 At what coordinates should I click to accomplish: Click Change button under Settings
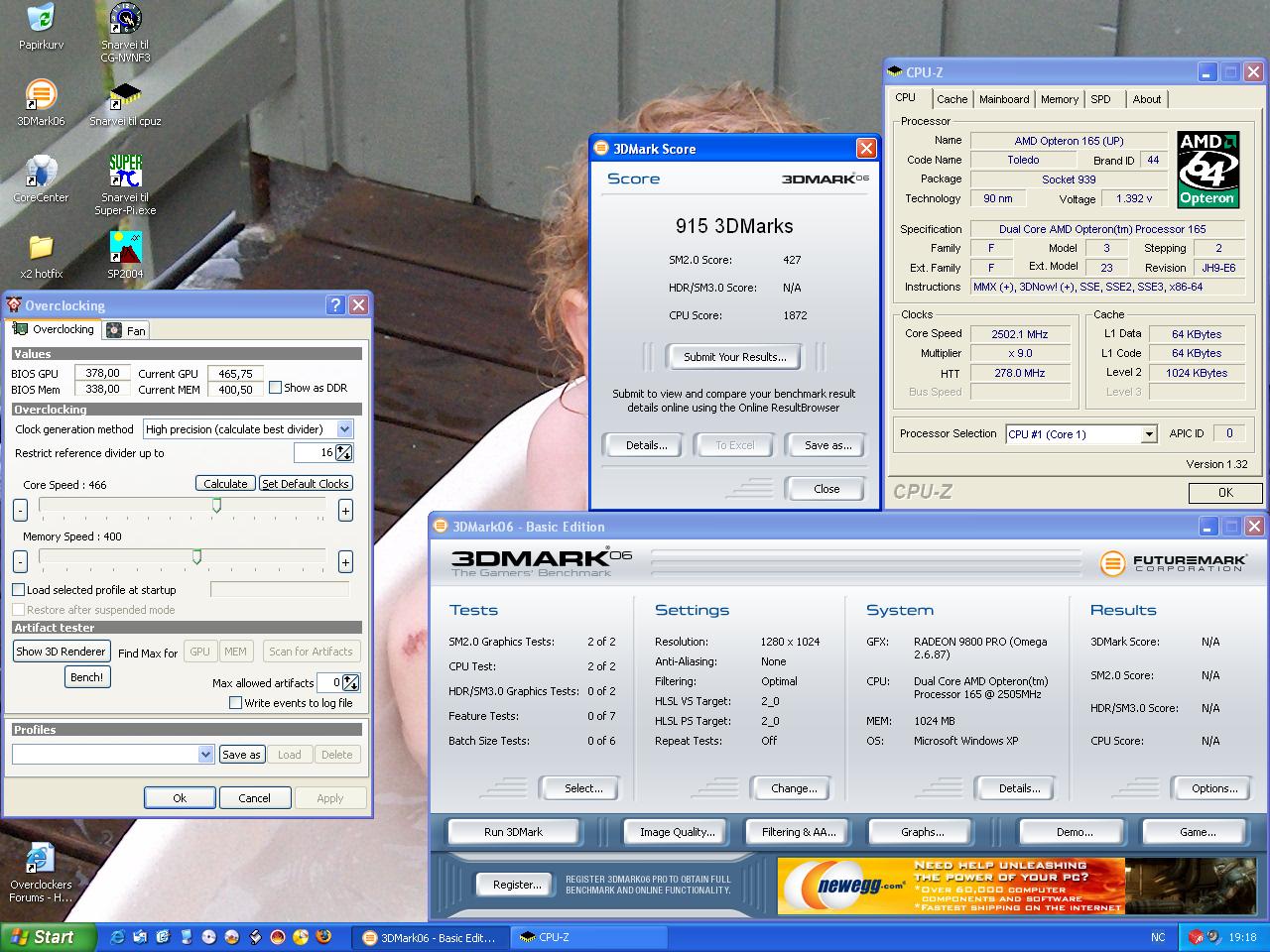[794, 788]
